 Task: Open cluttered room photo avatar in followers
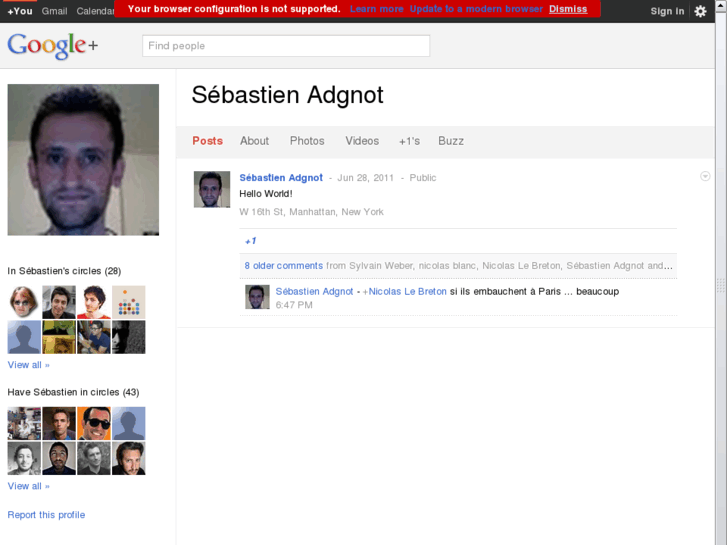coord(24,423)
